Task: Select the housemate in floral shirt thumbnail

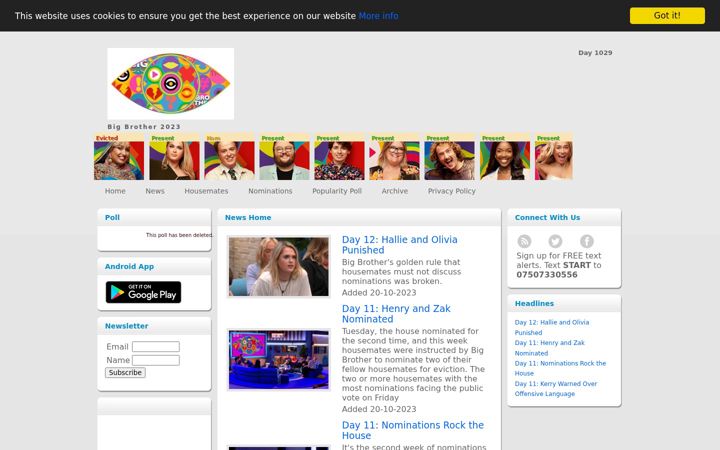Action: click(x=339, y=157)
